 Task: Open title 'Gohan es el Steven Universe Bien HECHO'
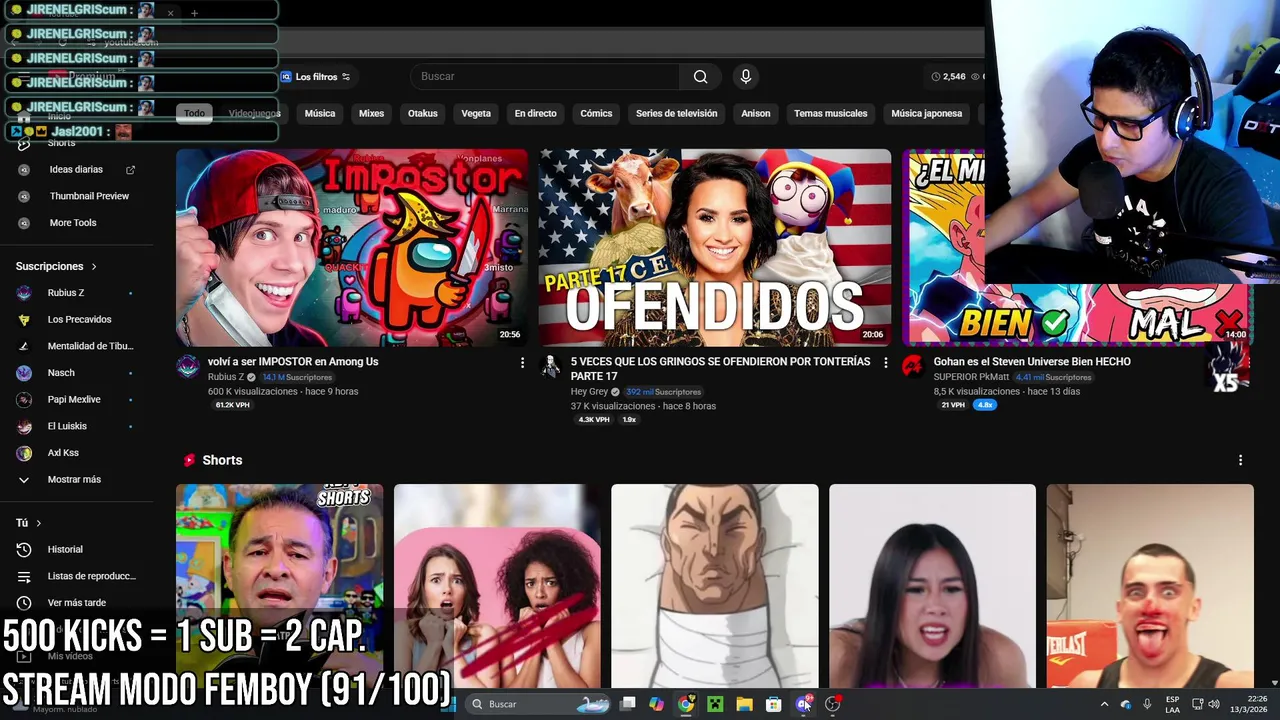(1032, 362)
